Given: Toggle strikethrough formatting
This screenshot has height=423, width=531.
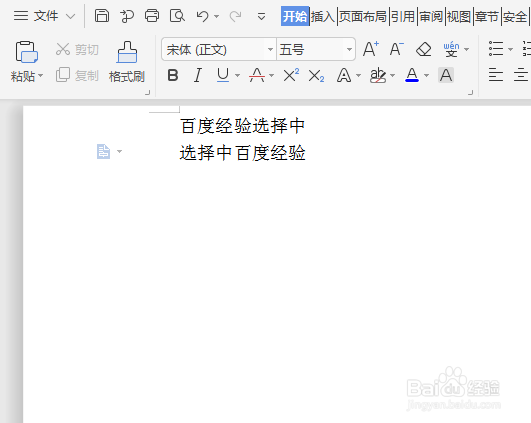Looking at the screenshot, I should pyautogui.click(x=257, y=75).
